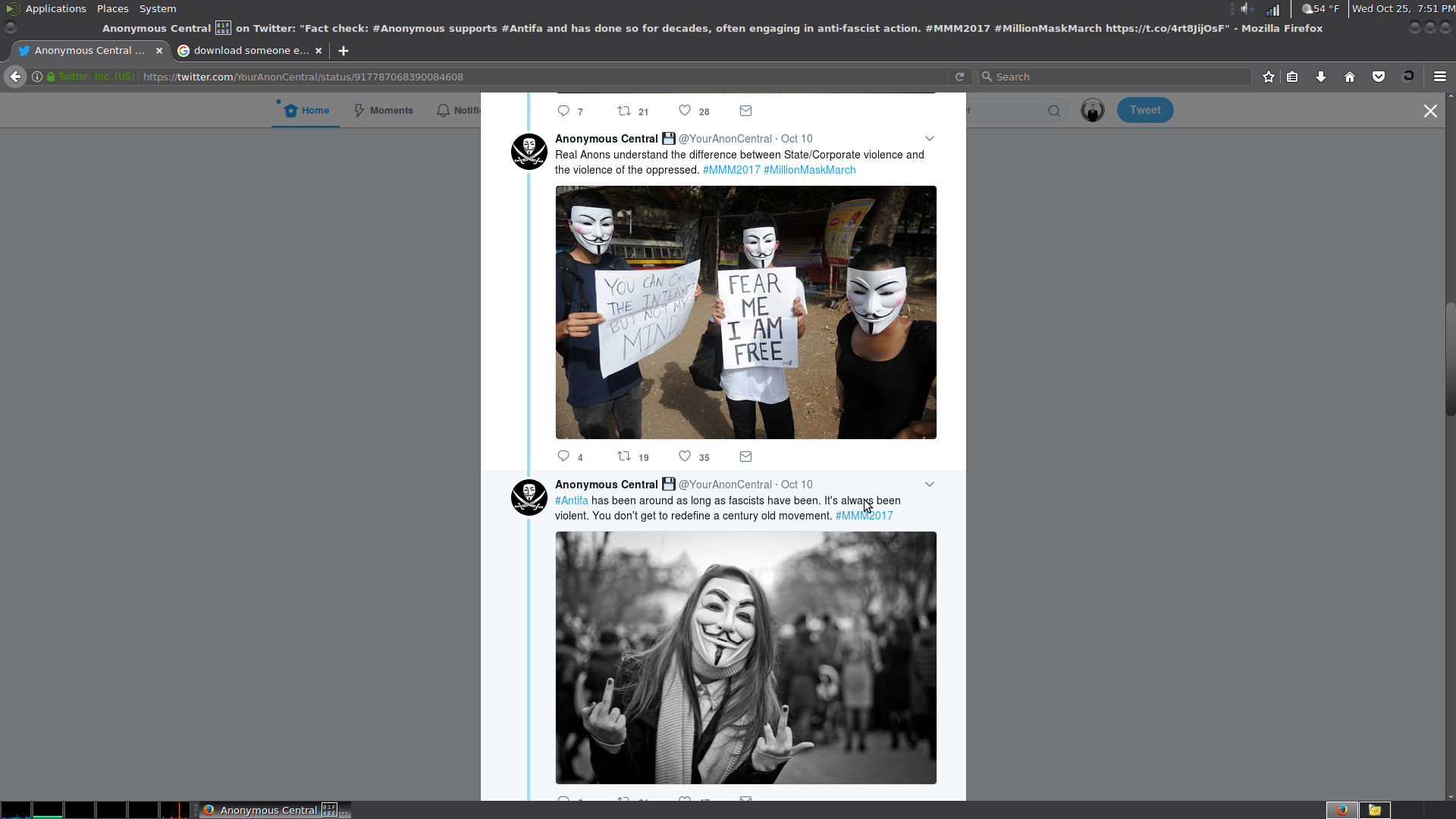Viewport: 1456px width, 819px height.
Task: Retweet the tweet showing 21 retweets
Action: pyautogui.click(x=624, y=111)
